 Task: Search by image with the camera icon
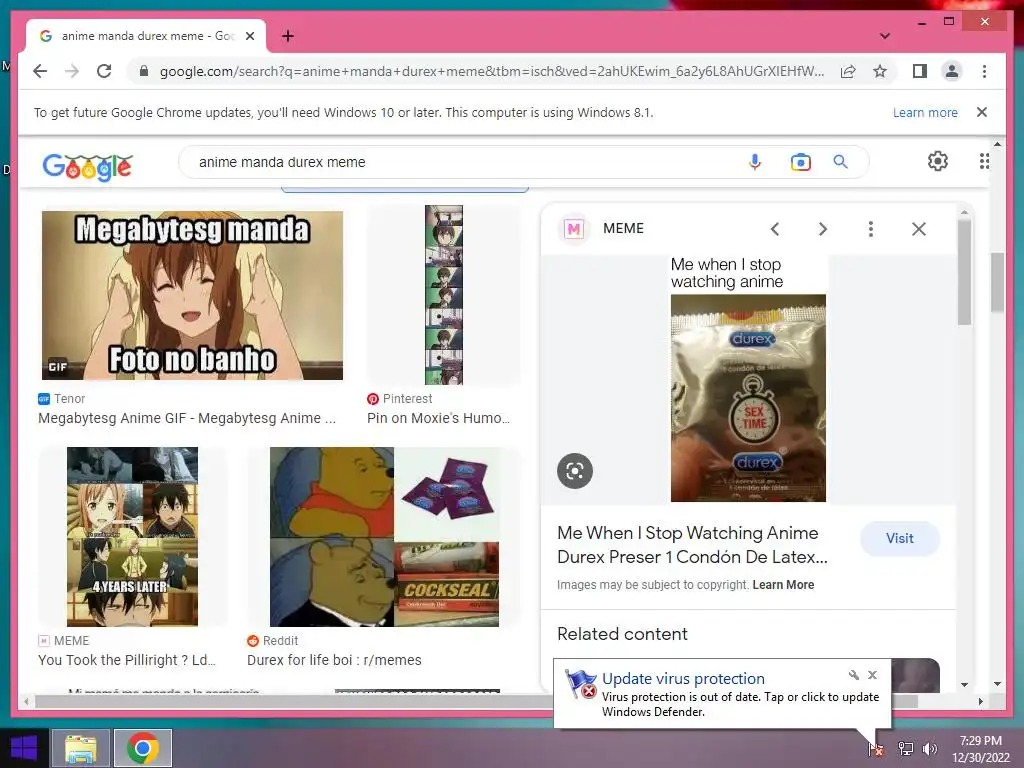click(800, 161)
